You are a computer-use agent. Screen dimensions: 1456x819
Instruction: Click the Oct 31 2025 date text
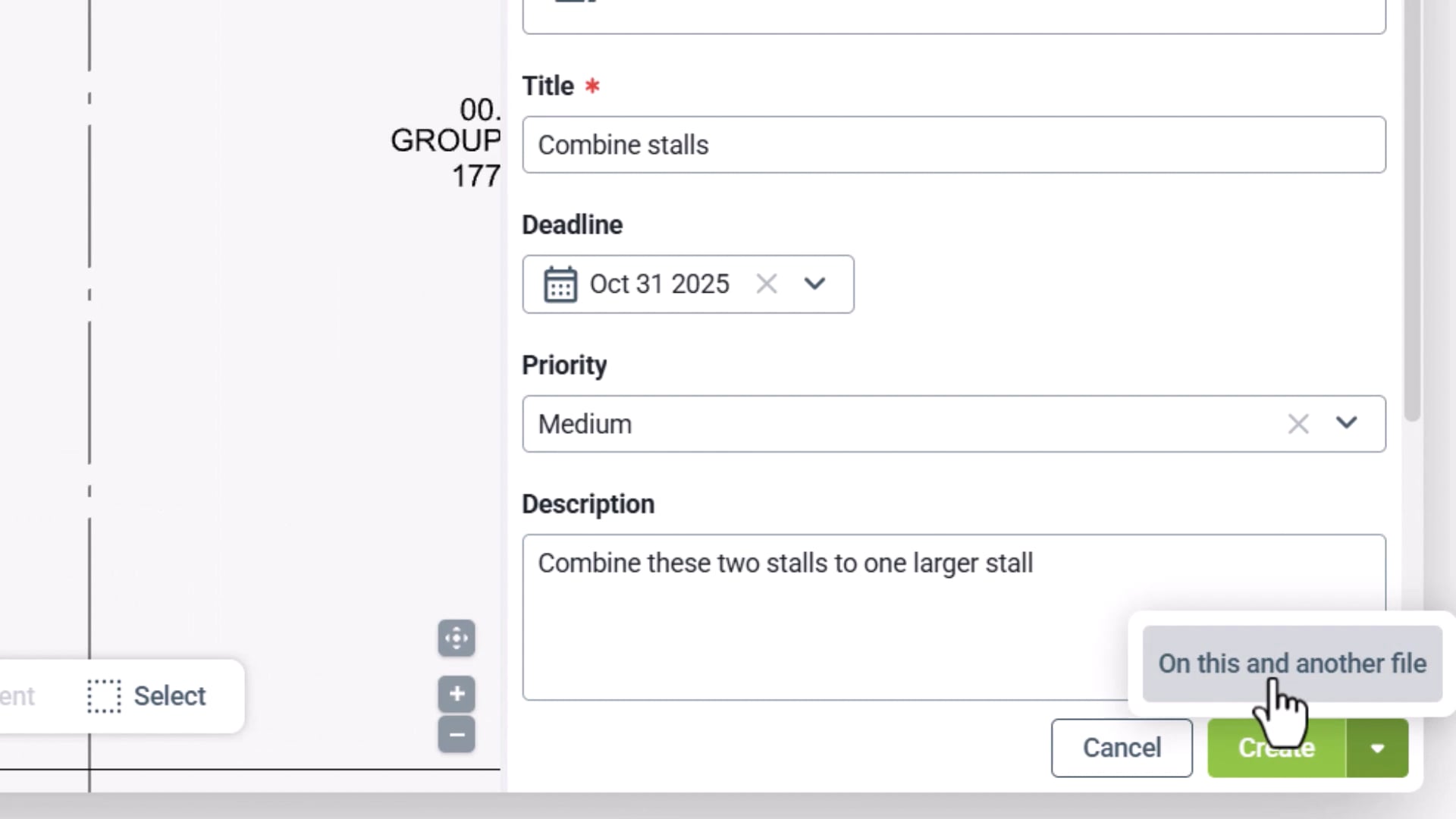click(659, 284)
